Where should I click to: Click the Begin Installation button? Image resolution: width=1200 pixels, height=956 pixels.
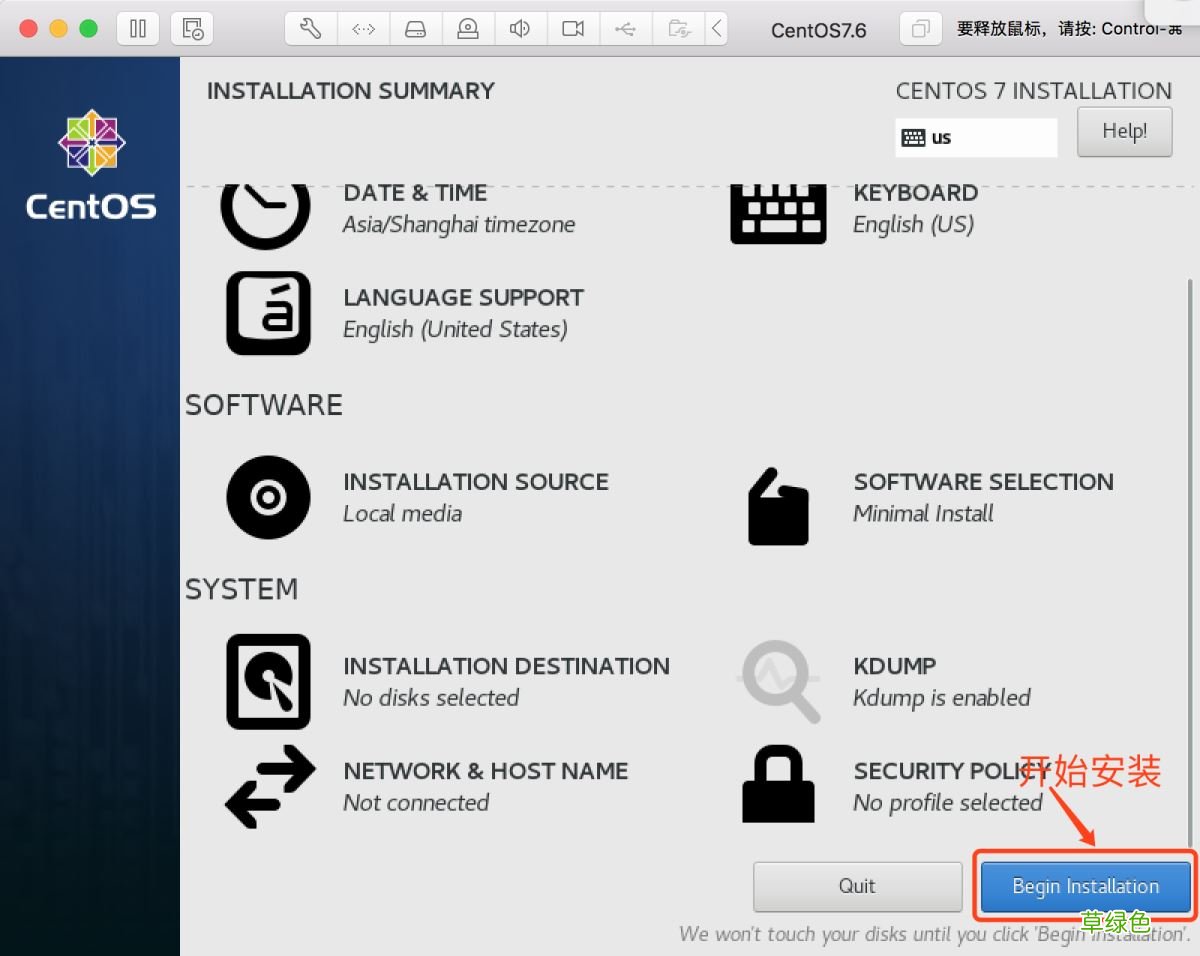[x=1083, y=886]
